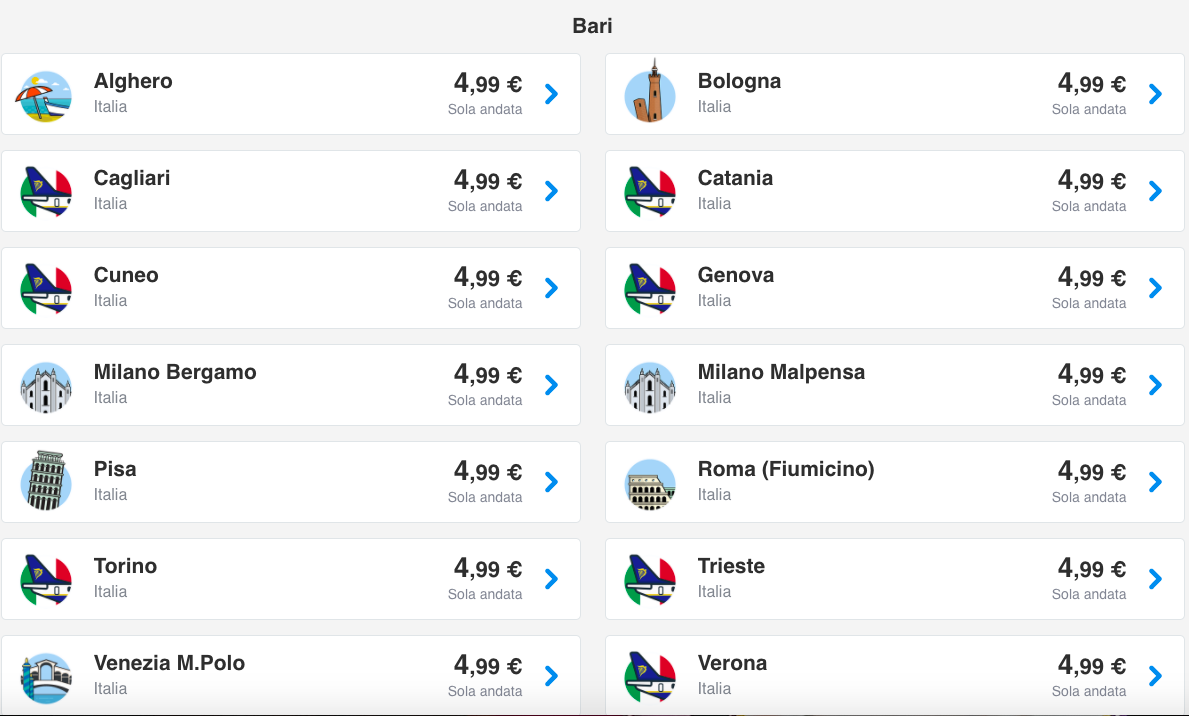The image size is (1189, 716).
Task: Click the Venezia bridge icon
Action: 45,678
